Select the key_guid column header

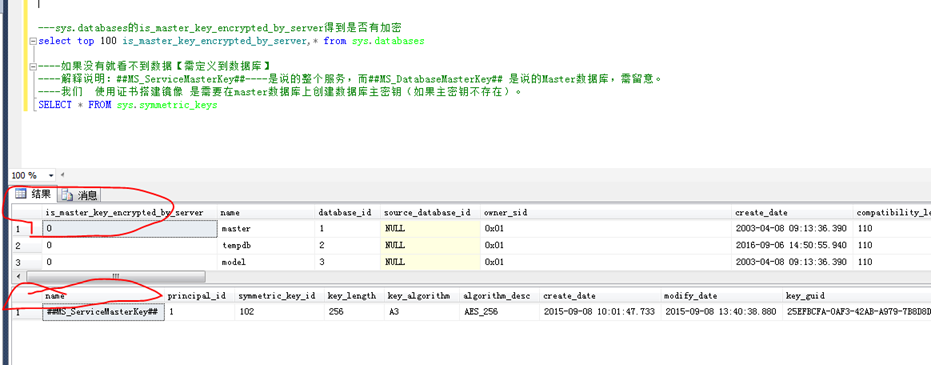click(856, 296)
